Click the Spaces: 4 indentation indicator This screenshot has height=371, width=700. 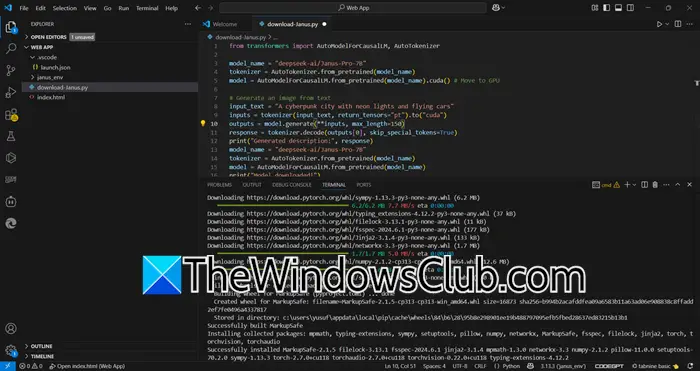[434, 366]
